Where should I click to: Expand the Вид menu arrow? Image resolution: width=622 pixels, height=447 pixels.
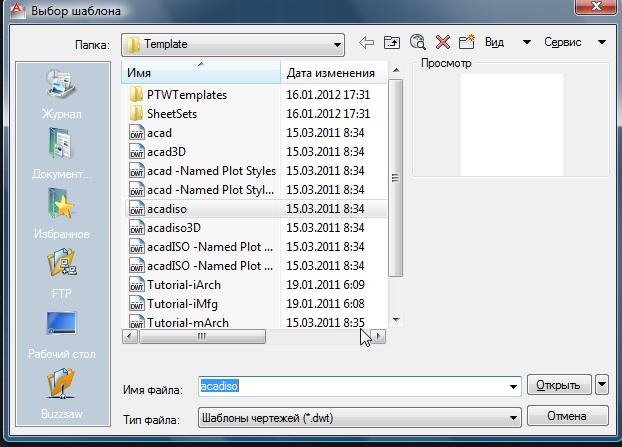tap(527, 42)
